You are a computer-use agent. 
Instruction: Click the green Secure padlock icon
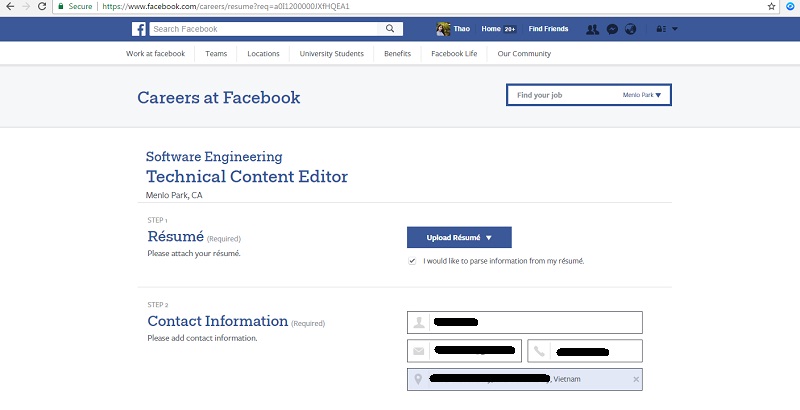click(x=61, y=7)
